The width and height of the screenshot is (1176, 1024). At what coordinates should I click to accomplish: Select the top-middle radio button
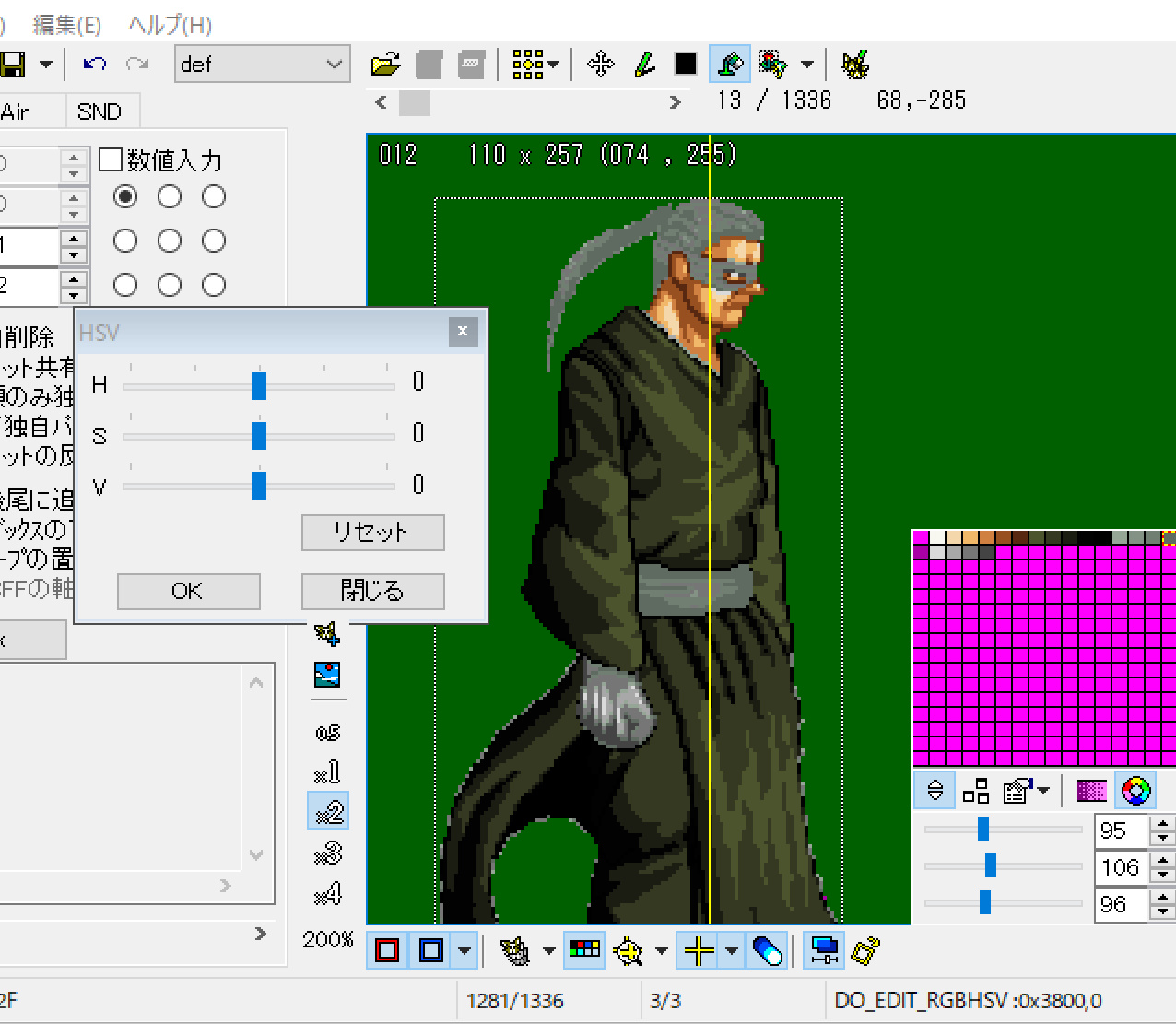pos(170,196)
